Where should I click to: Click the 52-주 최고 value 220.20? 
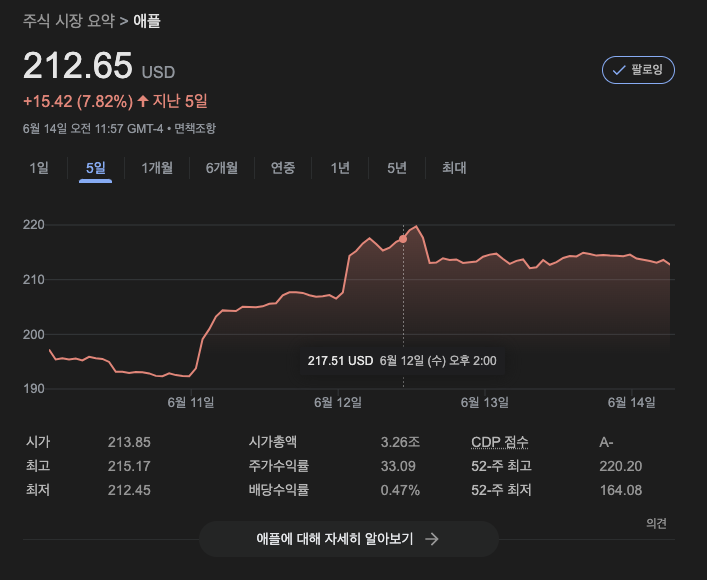click(620, 466)
